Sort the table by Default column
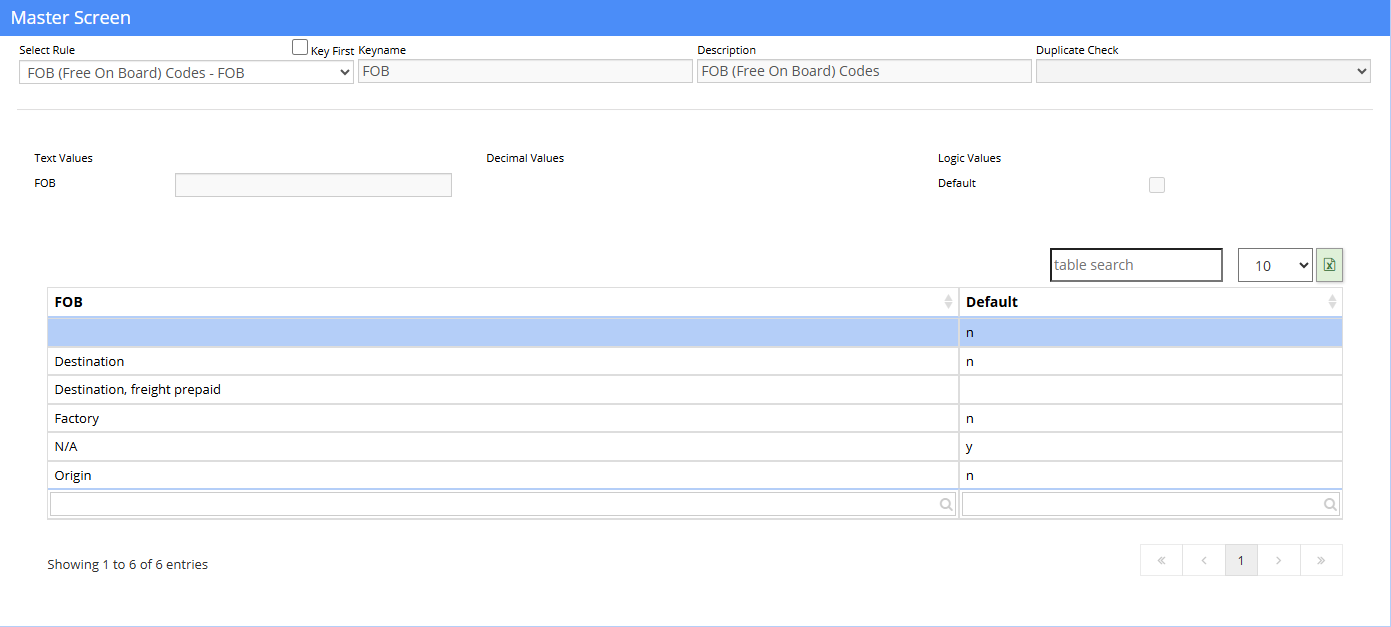 click(x=1150, y=302)
